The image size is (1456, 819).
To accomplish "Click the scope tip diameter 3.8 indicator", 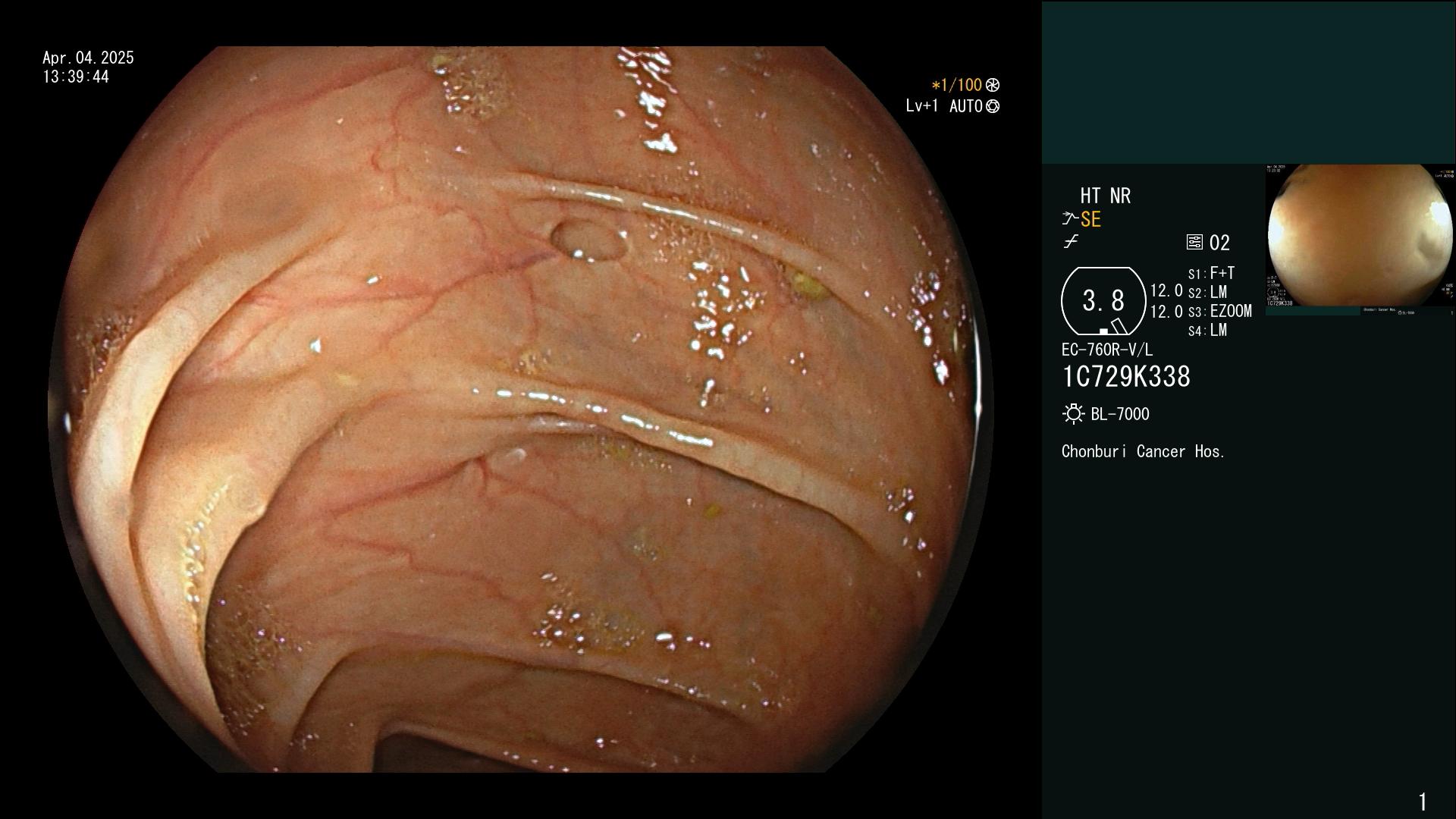I will pos(1103,301).
